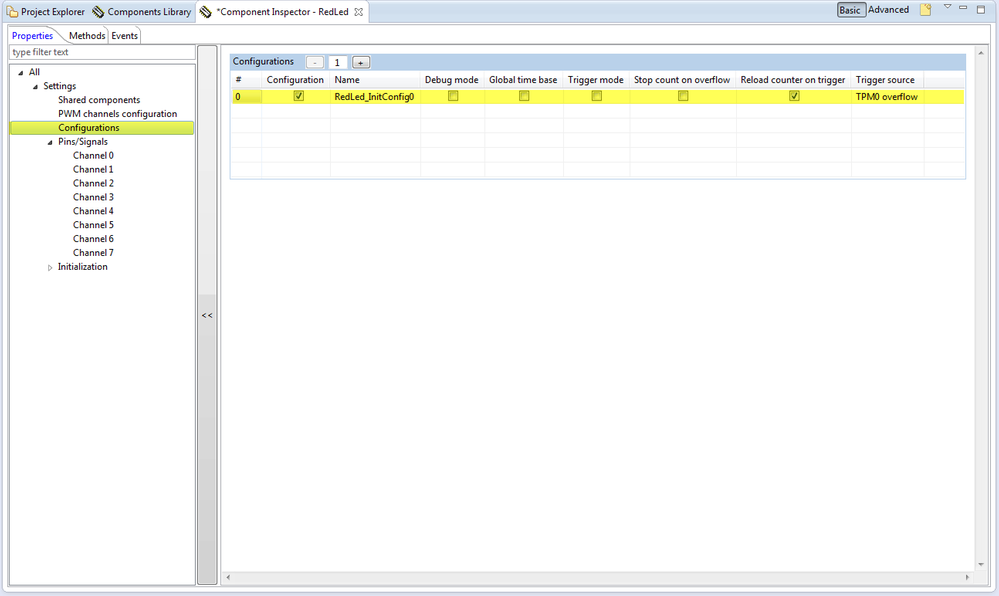
Task: Open the view menu triangle icon
Action: point(947,7)
